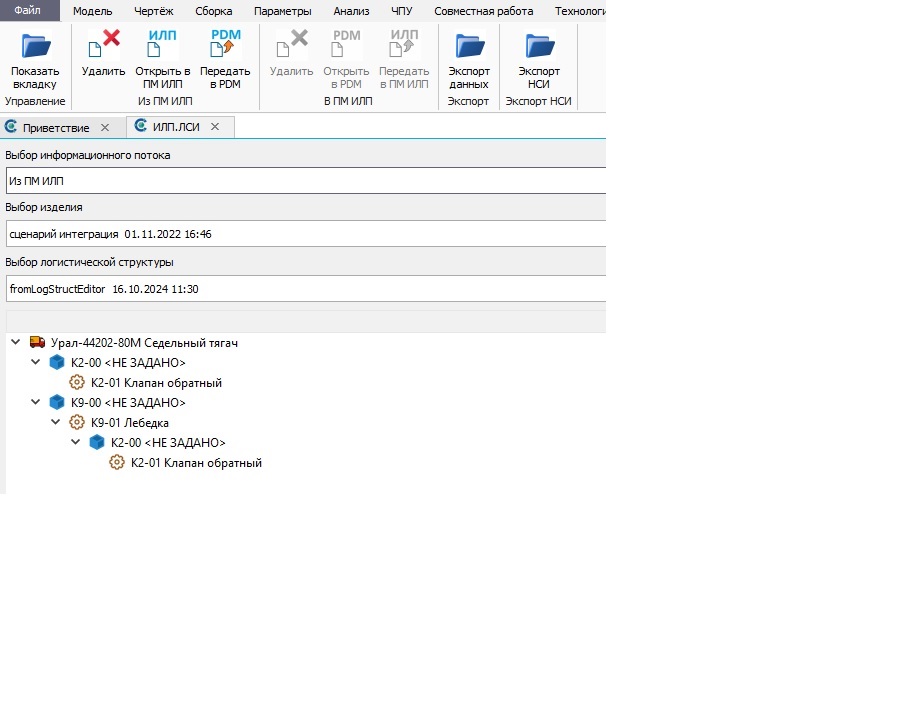Open the Сборка ribbon tab
905x720 pixels.
214,11
